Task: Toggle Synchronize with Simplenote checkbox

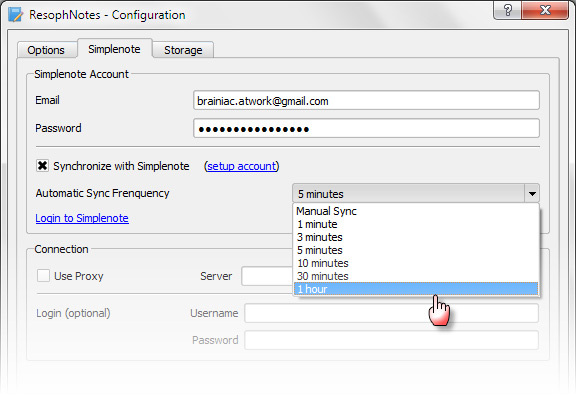Action: (x=43, y=166)
